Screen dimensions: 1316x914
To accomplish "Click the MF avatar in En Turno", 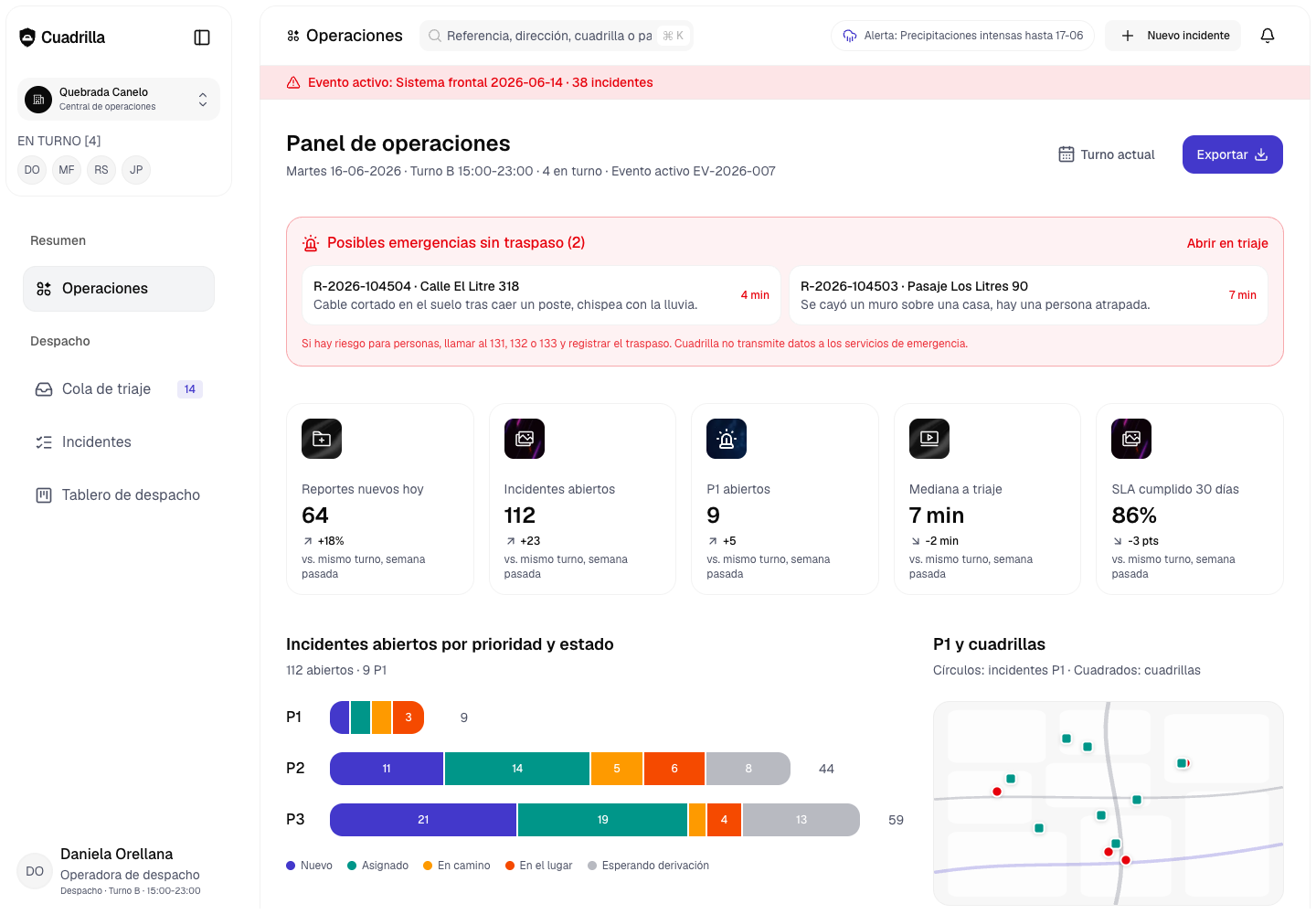I will click(x=67, y=170).
